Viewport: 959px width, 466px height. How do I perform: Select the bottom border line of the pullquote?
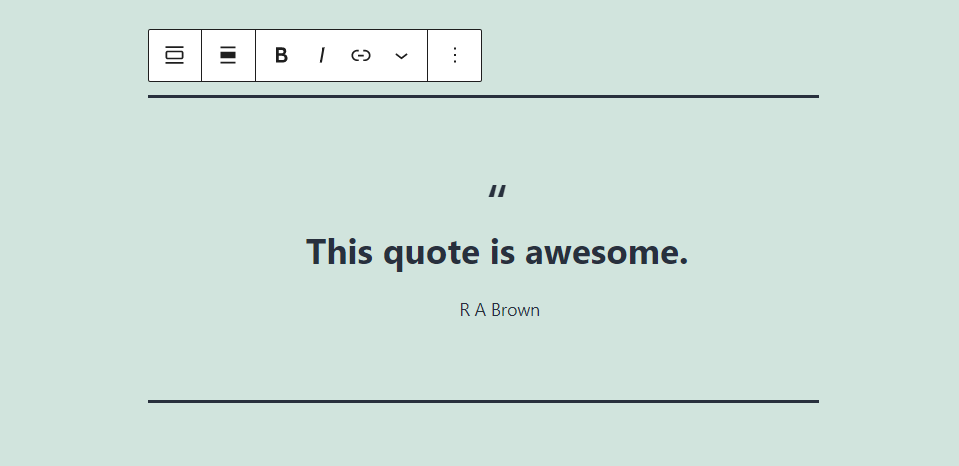tap(483, 402)
